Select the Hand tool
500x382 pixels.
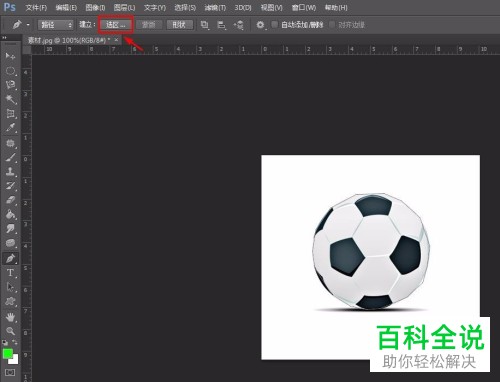(10, 317)
